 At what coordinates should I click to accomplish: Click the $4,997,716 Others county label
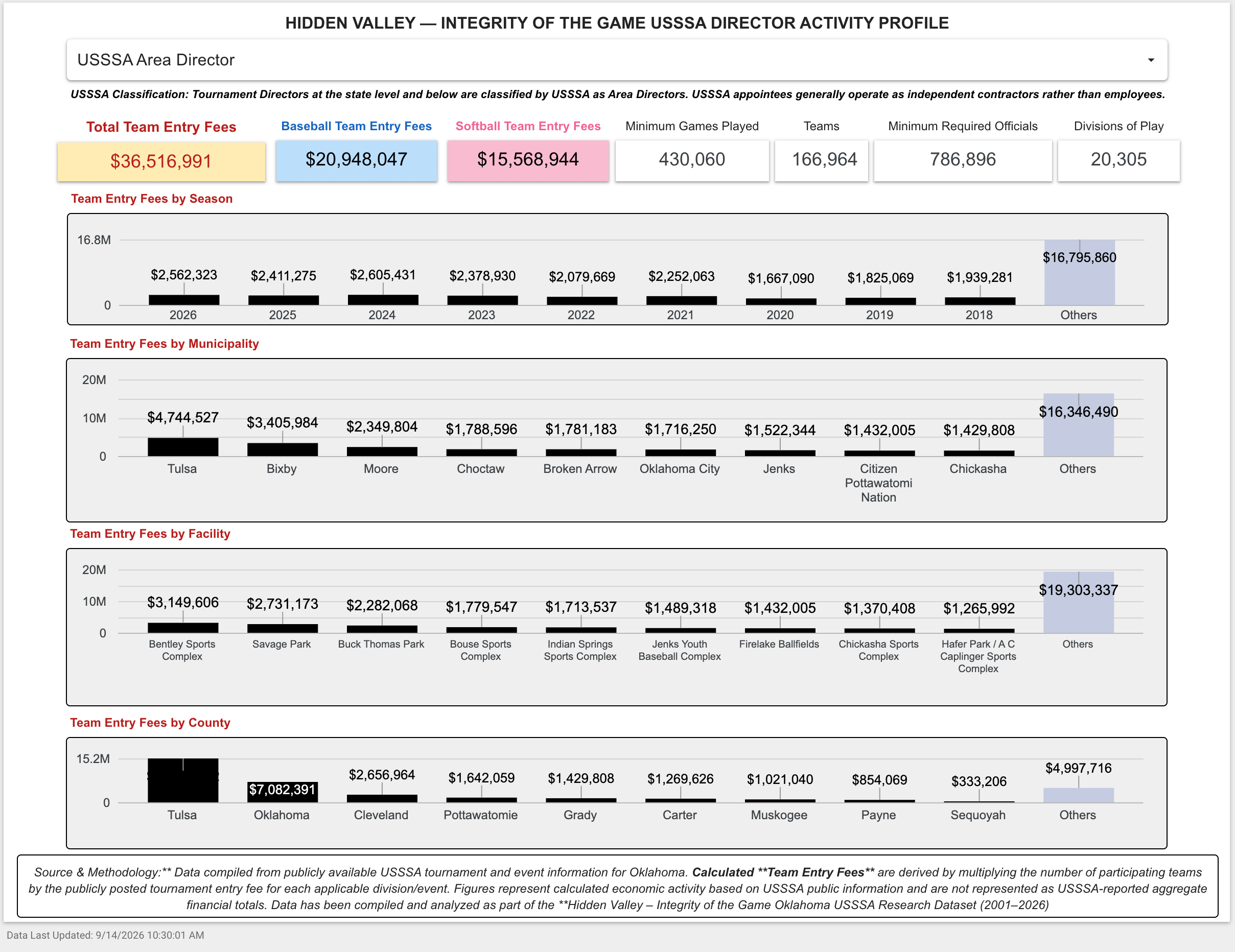pos(1078,768)
